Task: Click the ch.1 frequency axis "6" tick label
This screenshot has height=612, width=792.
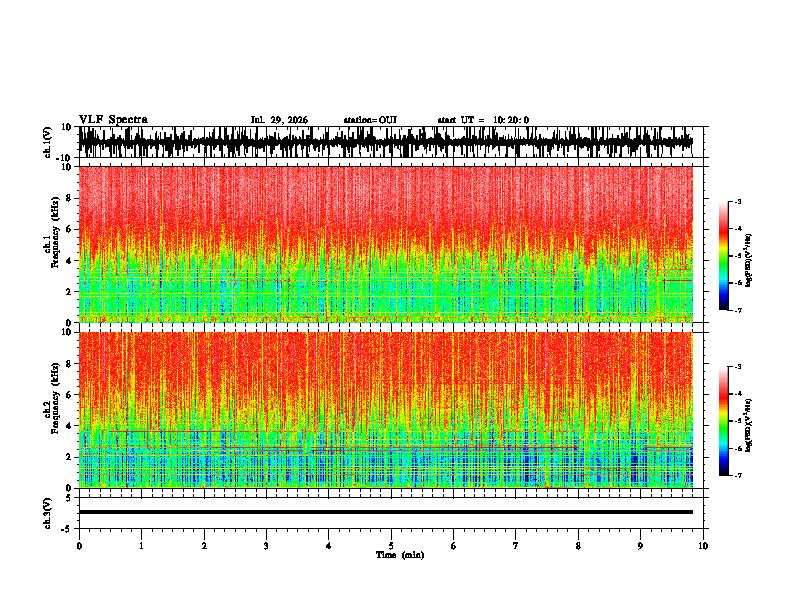Action: 69,230
